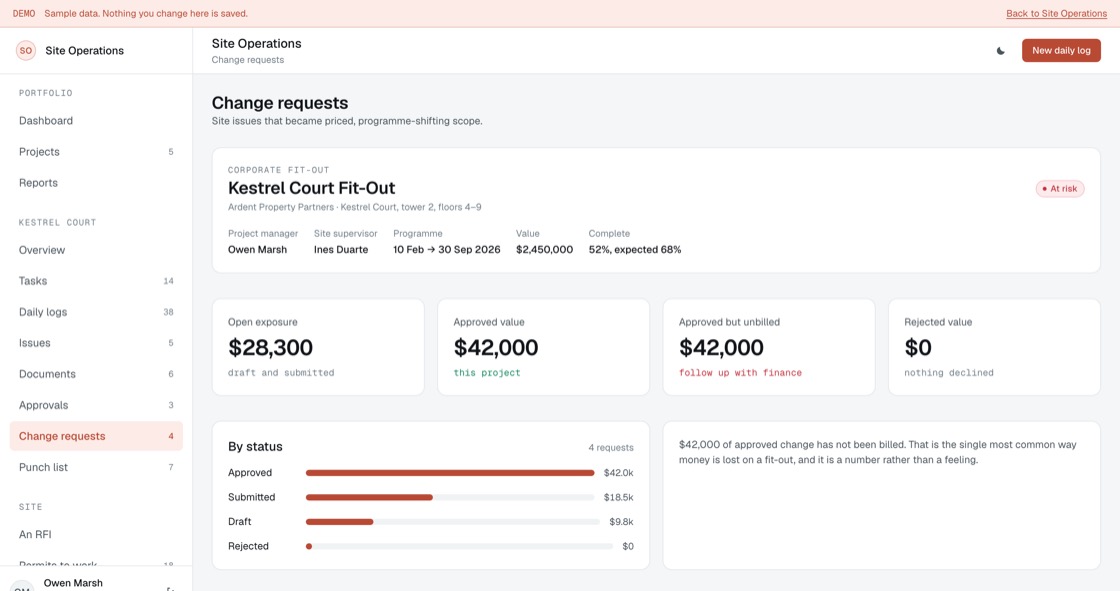1120x591 pixels.
Task: Open Punch list in the sidebar
Action: (96, 467)
